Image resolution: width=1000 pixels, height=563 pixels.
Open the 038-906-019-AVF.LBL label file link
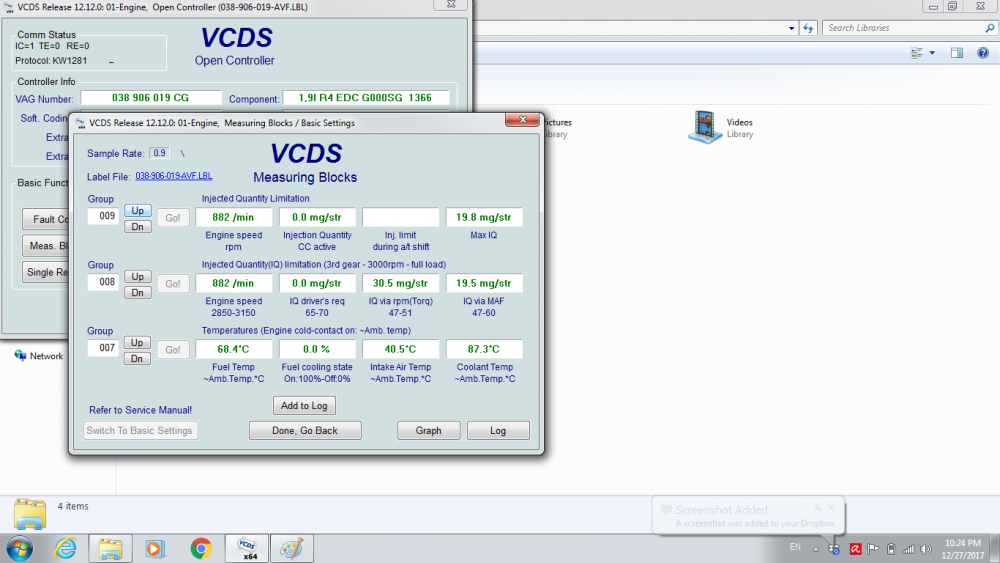pos(173,176)
